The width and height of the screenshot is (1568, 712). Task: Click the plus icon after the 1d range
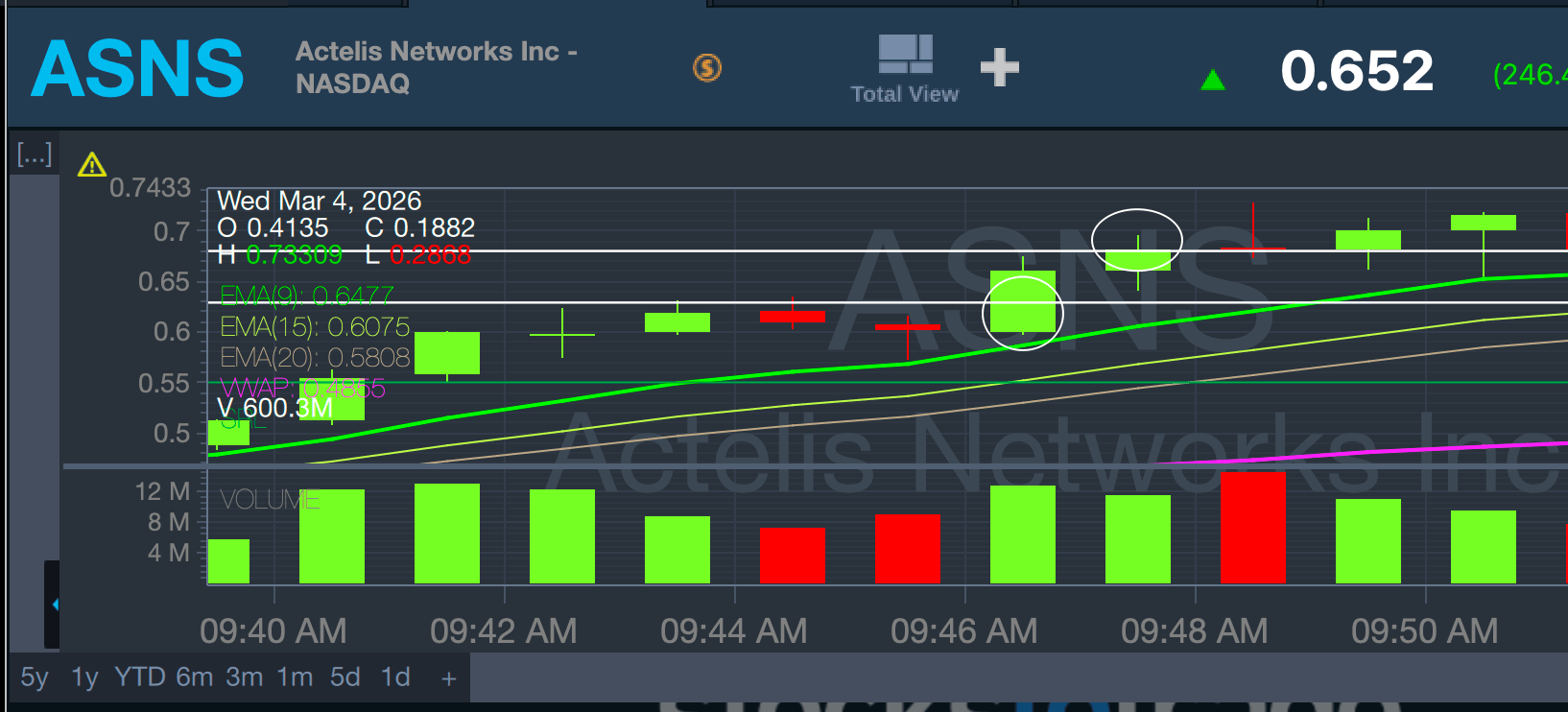tap(448, 678)
